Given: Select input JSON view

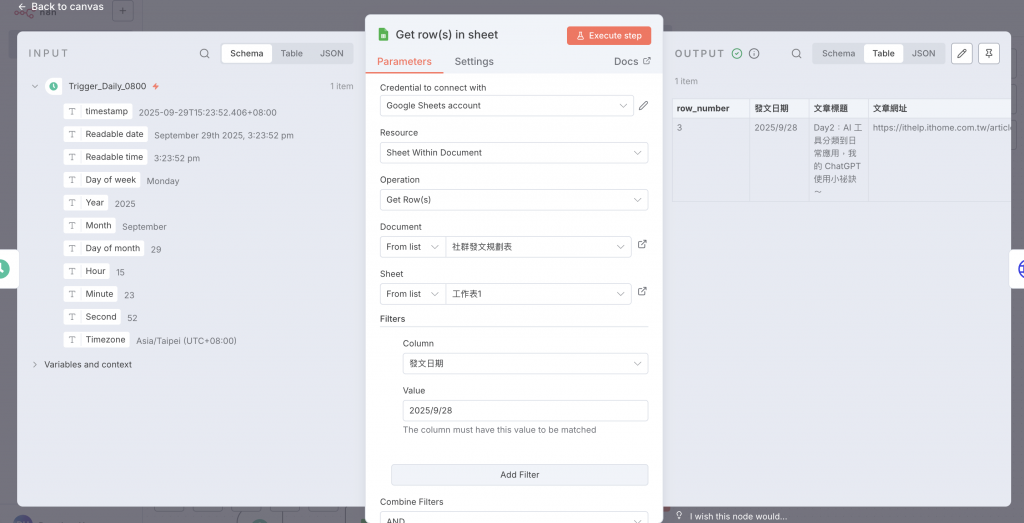Looking at the screenshot, I should 332,54.
